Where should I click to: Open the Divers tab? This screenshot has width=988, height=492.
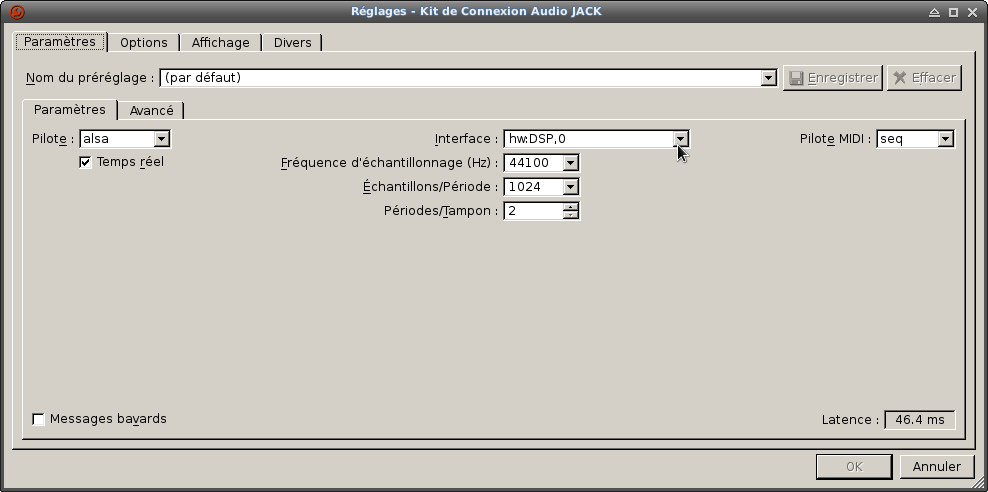click(292, 42)
